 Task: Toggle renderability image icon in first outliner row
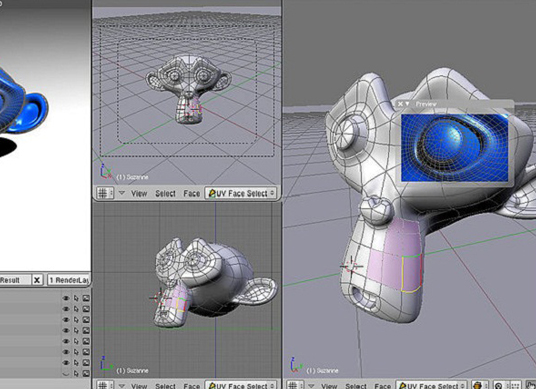pyautogui.click(x=86, y=298)
